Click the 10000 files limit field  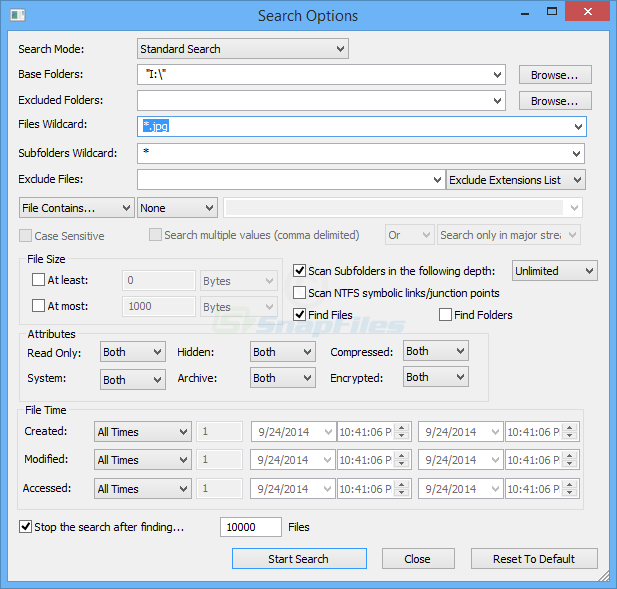[x=251, y=527]
